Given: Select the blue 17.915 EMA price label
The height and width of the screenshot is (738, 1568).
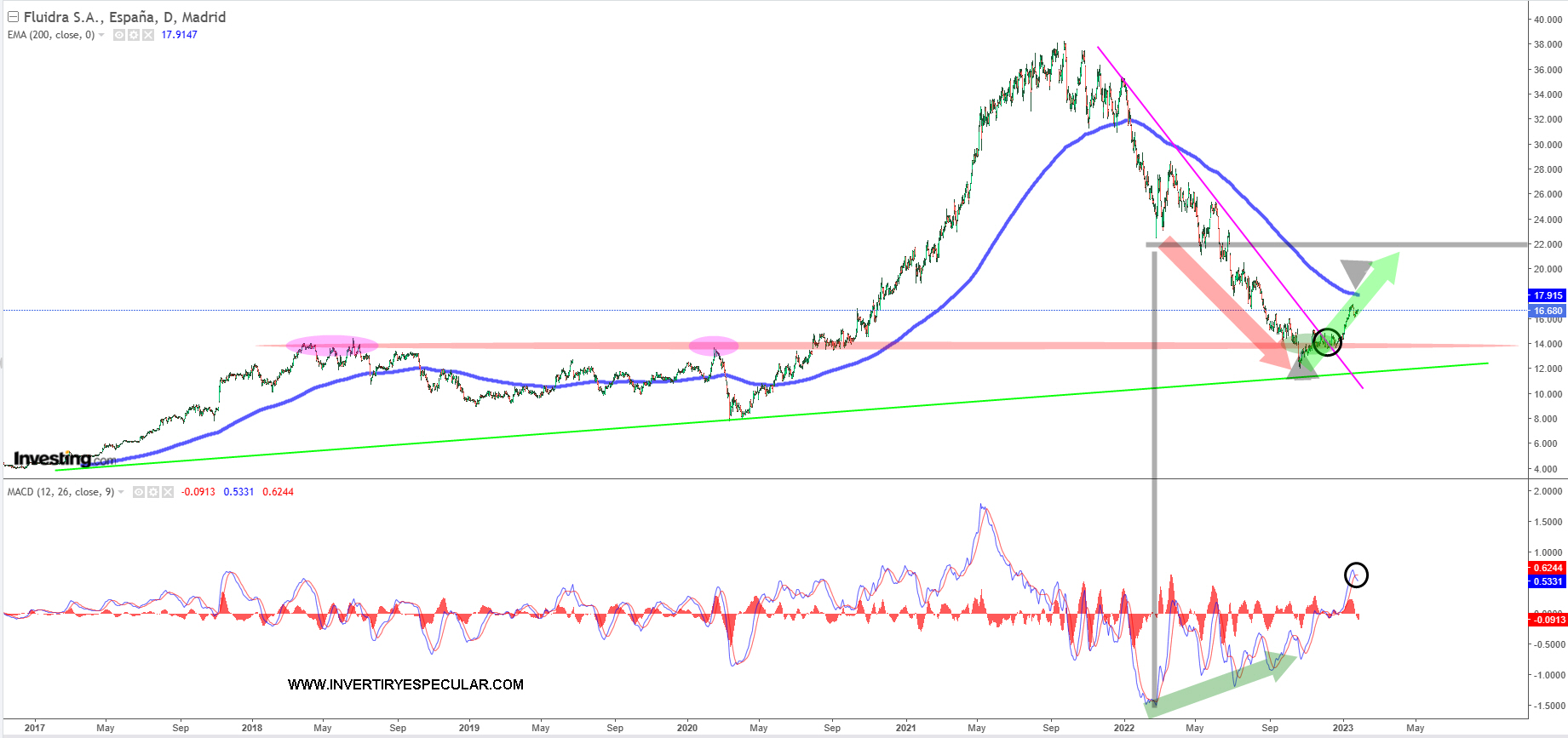Looking at the screenshot, I should pos(1548,295).
